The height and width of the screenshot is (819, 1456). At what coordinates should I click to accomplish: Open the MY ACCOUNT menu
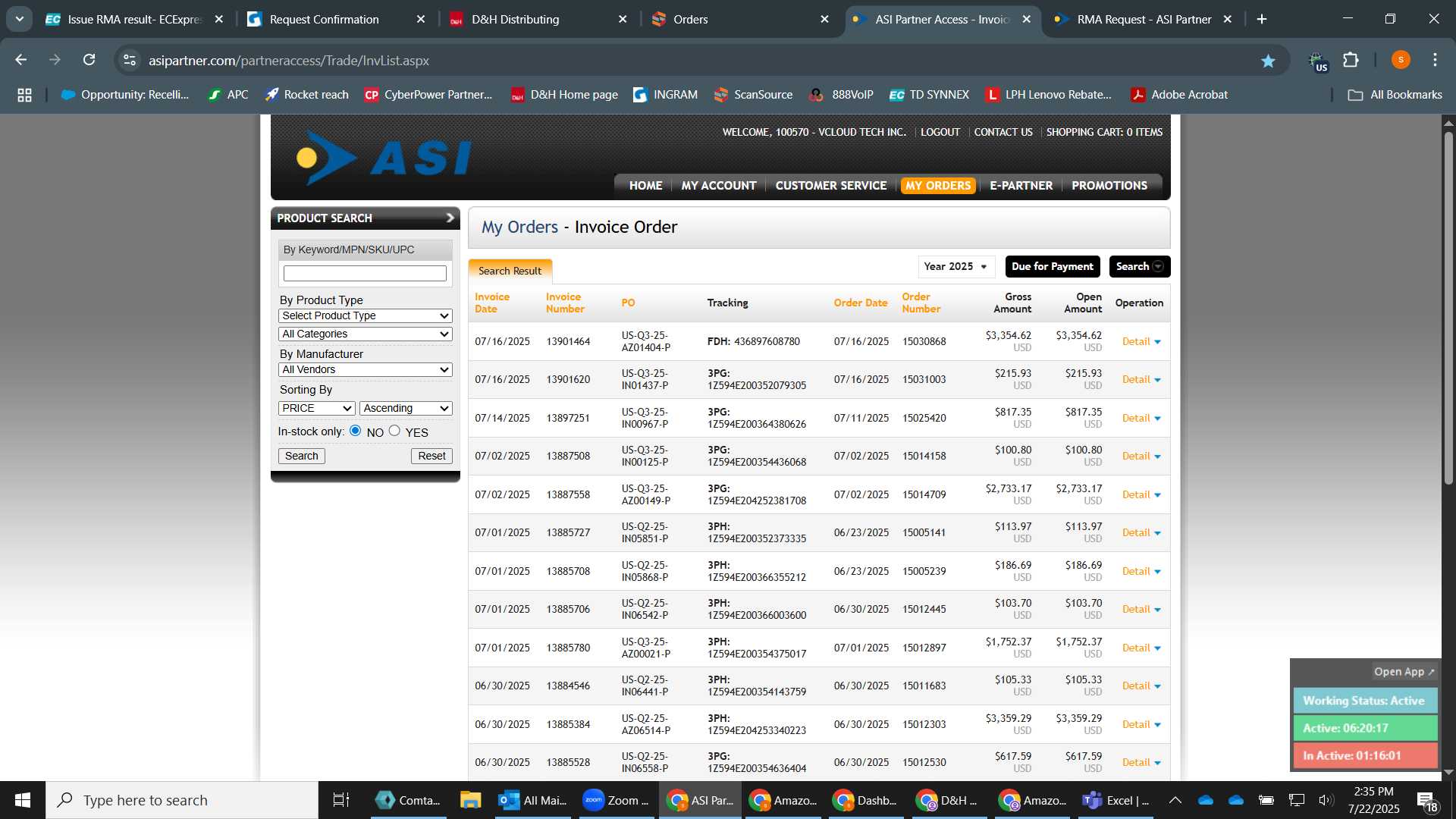point(719,186)
